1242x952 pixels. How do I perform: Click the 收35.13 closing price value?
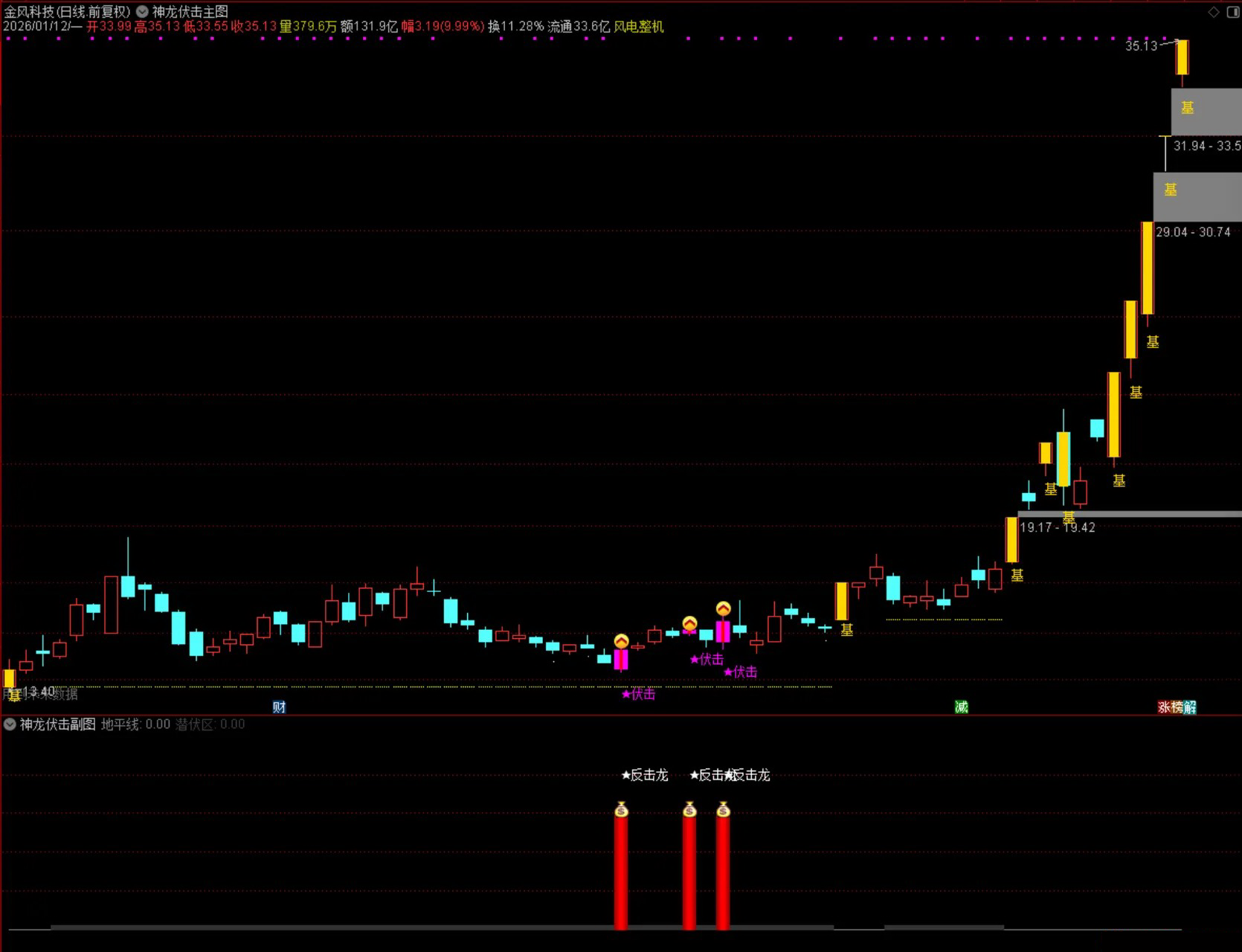click(x=254, y=27)
